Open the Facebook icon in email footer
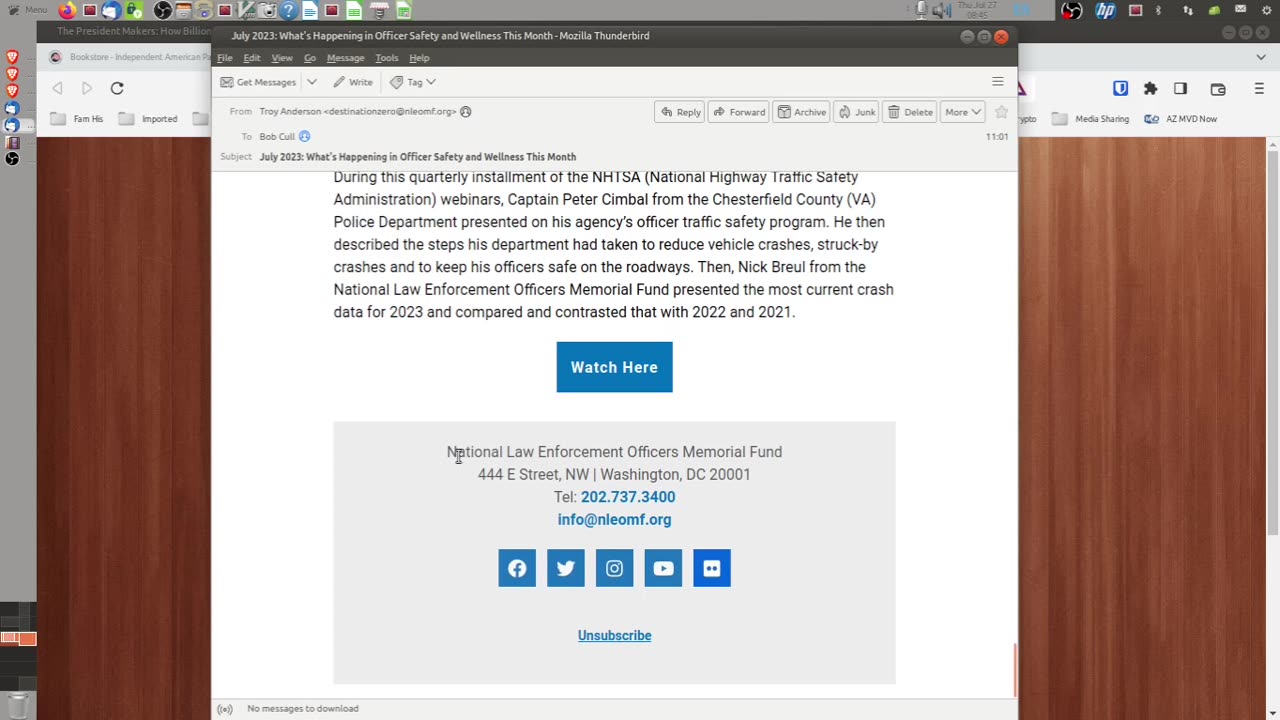Screen dimensions: 1280x720 (x=517, y=568)
